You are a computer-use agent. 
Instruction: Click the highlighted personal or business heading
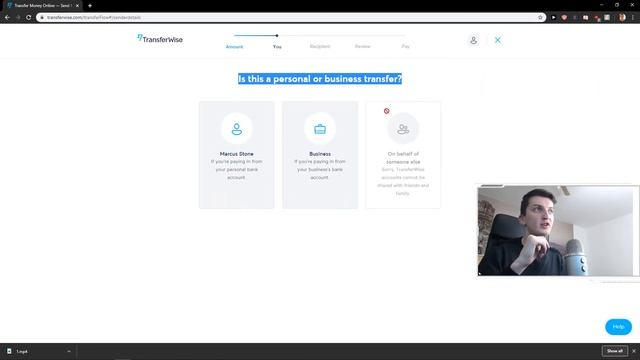pyautogui.click(x=320, y=79)
